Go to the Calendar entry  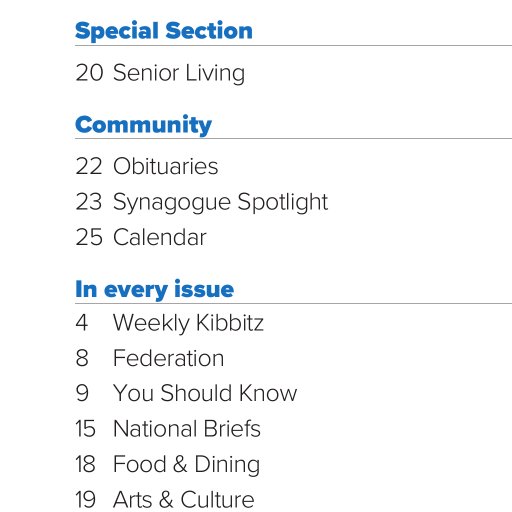click(x=160, y=237)
